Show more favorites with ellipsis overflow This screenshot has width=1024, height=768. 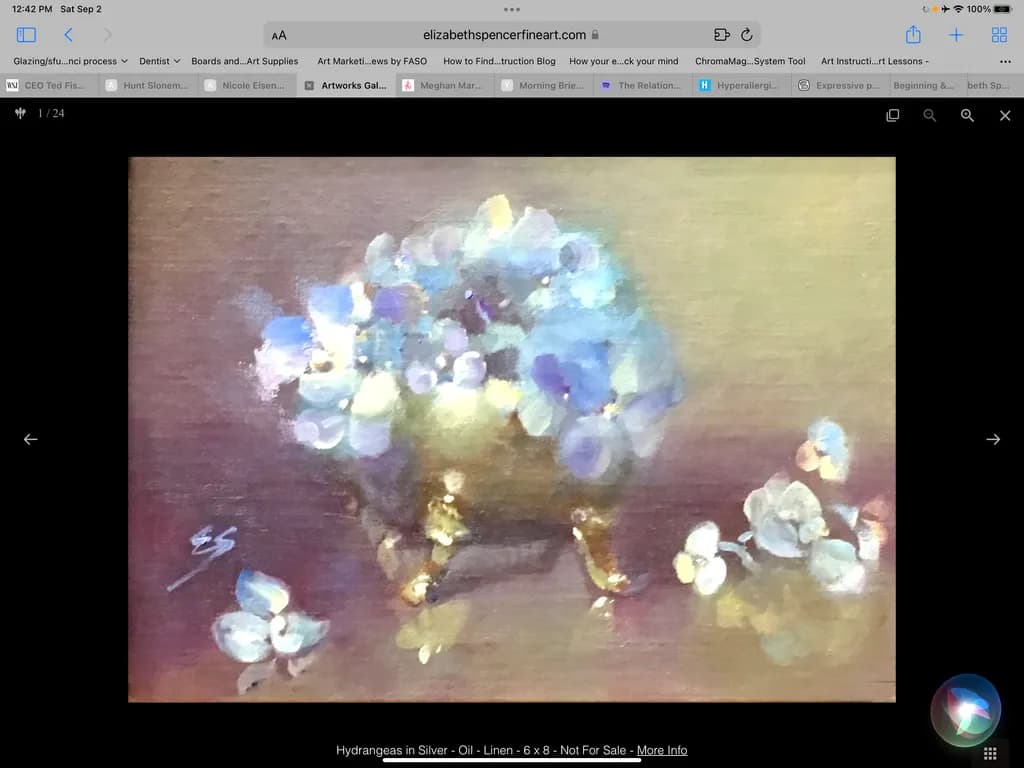click(1005, 61)
